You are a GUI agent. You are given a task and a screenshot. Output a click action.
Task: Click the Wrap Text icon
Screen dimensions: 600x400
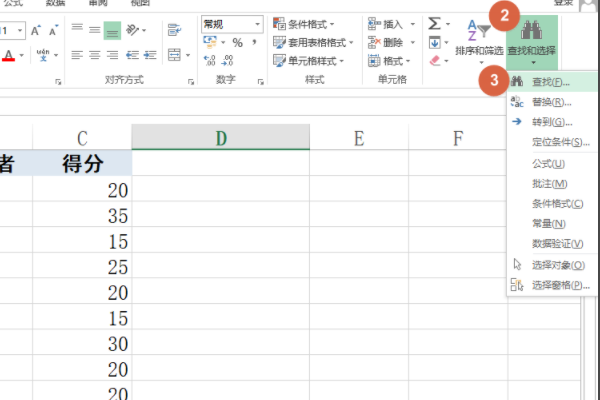176,31
